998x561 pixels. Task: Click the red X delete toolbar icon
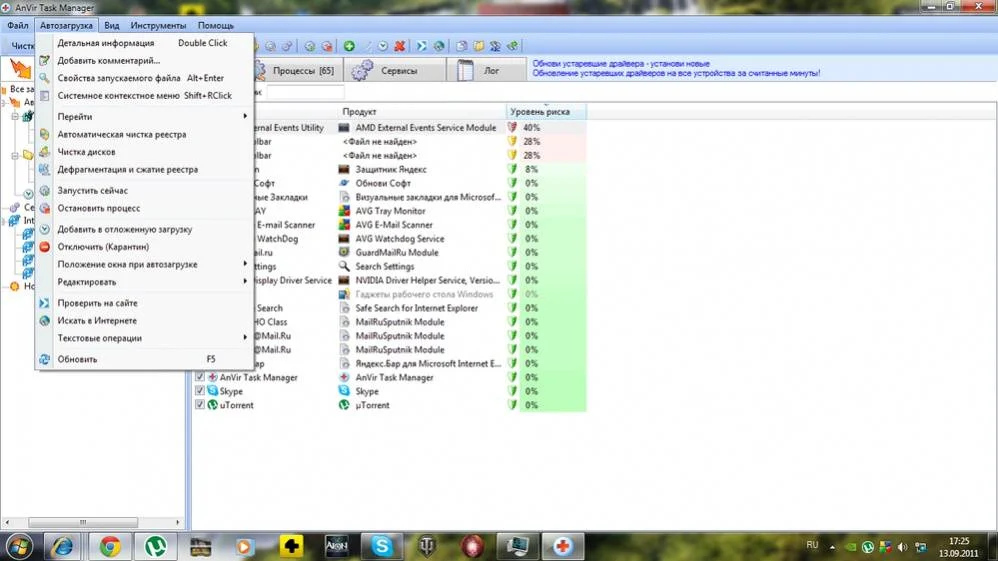(x=400, y=46)
